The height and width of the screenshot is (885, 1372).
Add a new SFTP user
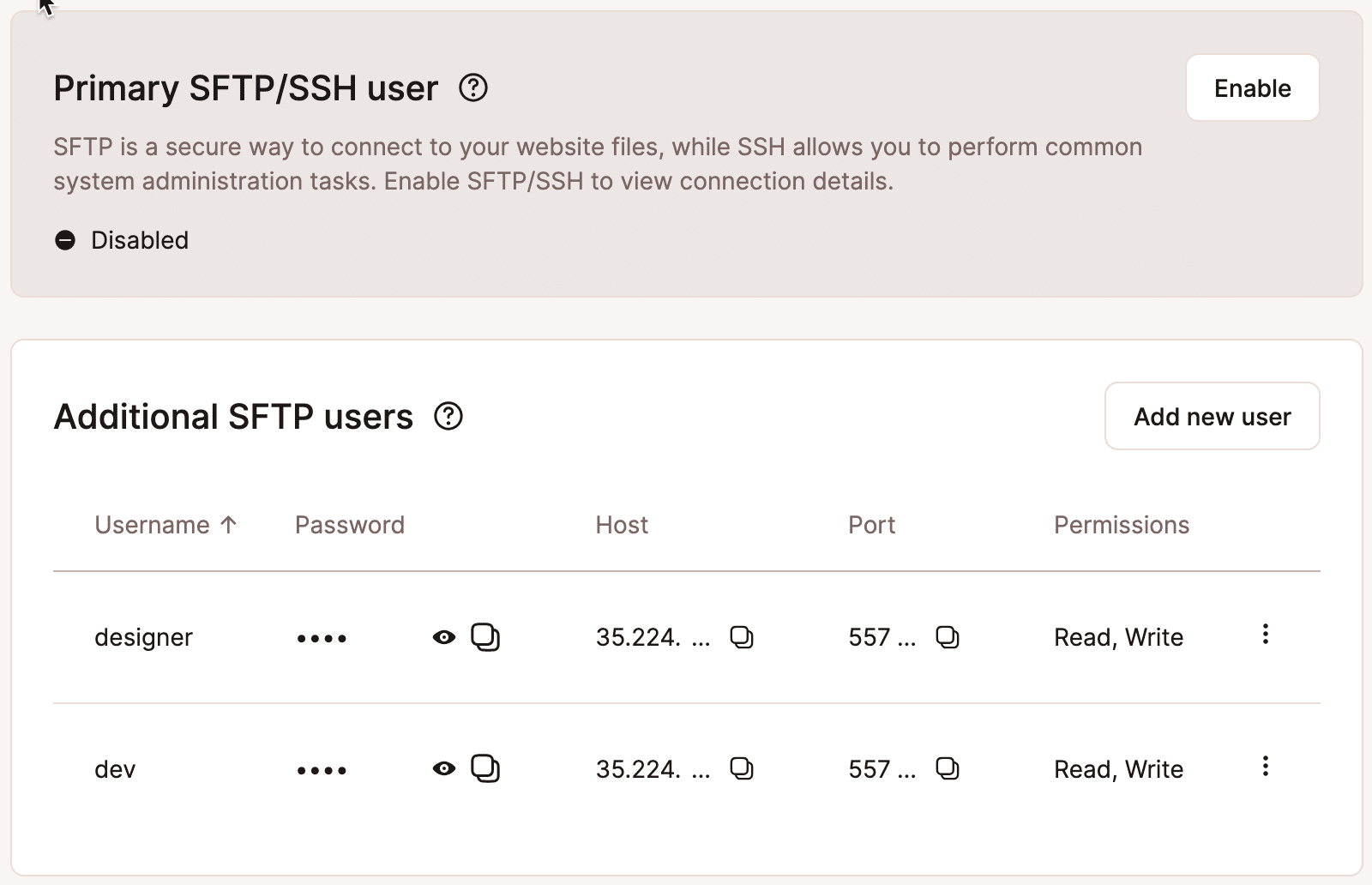tap(1212, 417)
